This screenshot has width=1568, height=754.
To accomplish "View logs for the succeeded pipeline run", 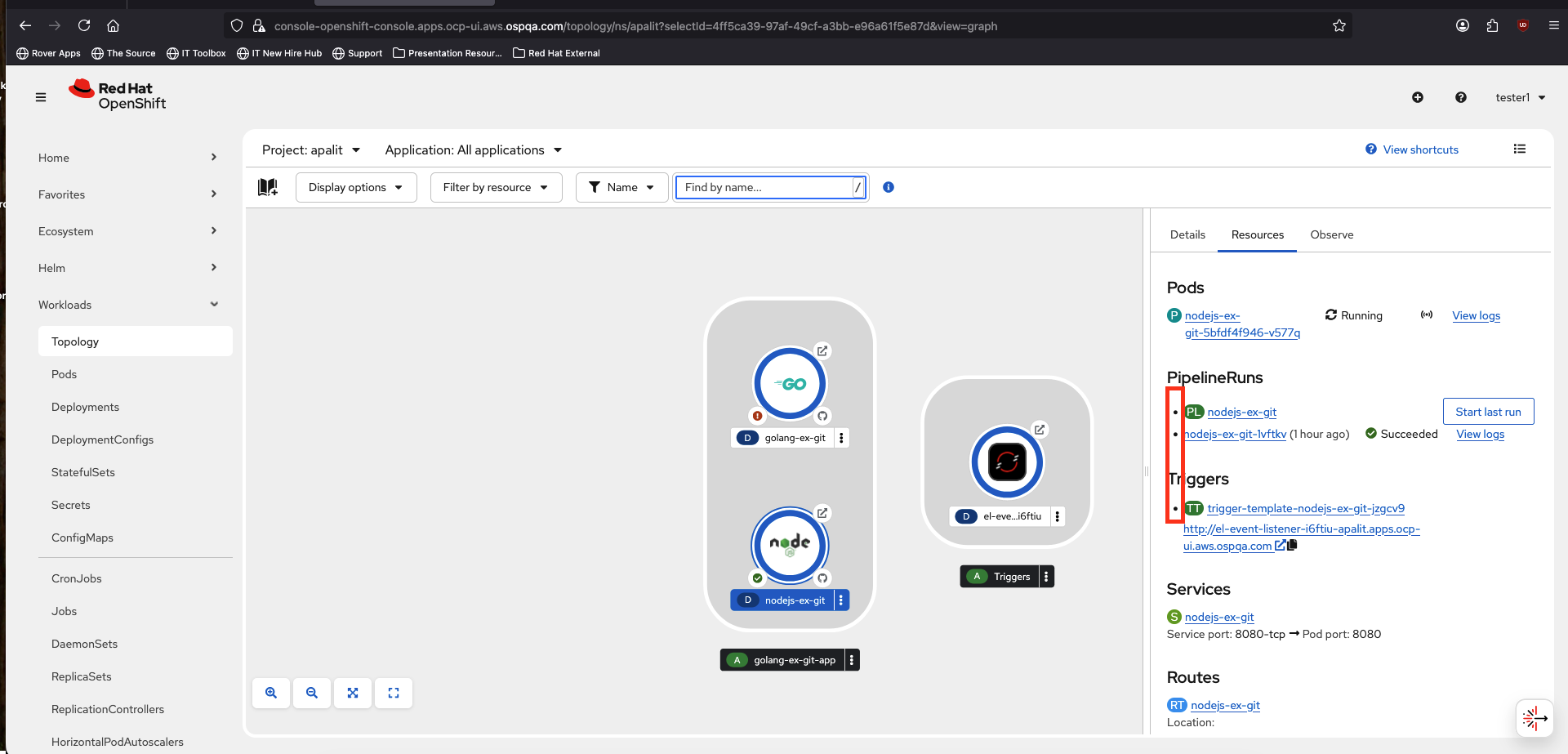I will (1480, 434).
